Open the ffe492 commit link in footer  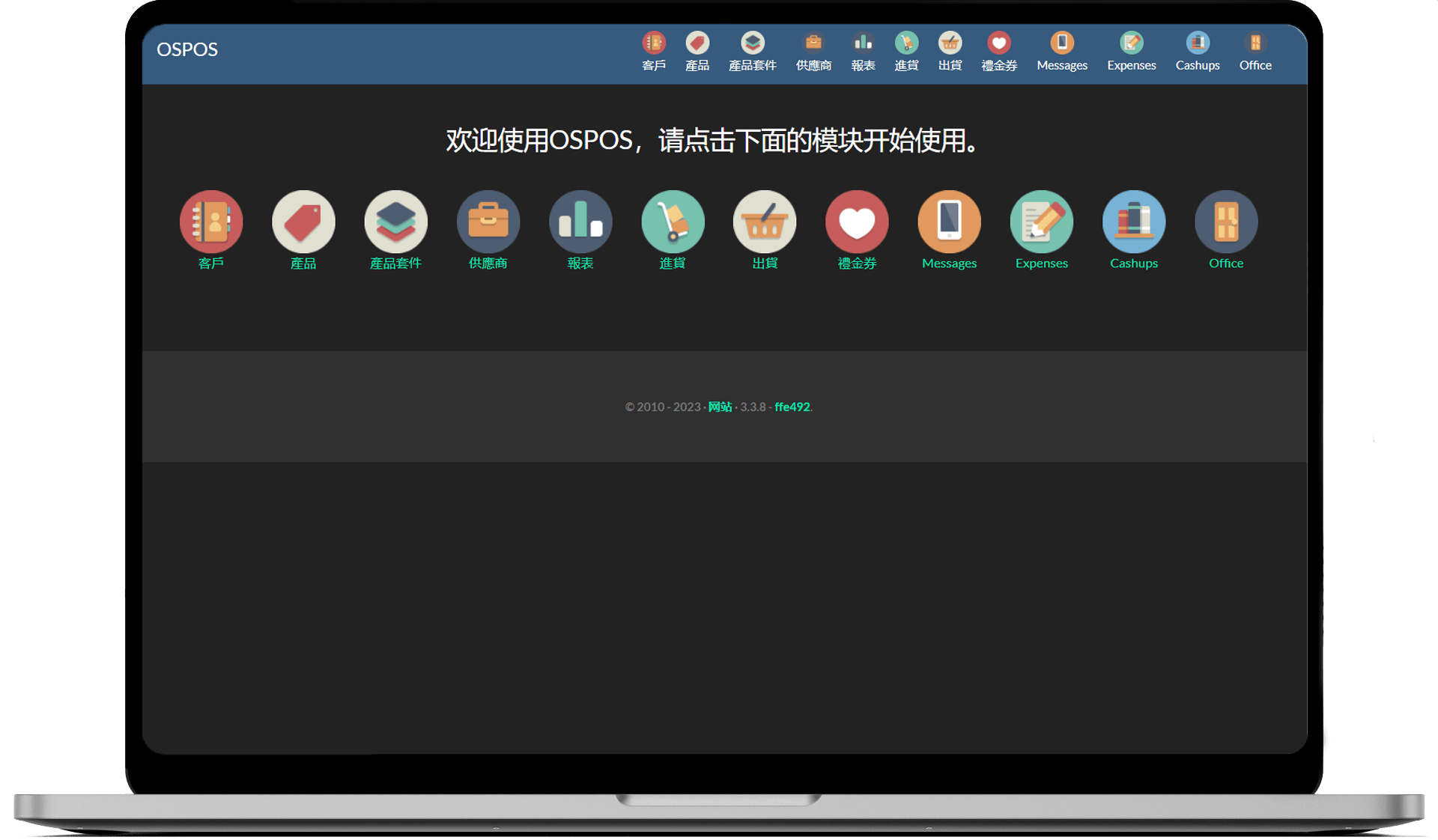[x=792, y=407]
